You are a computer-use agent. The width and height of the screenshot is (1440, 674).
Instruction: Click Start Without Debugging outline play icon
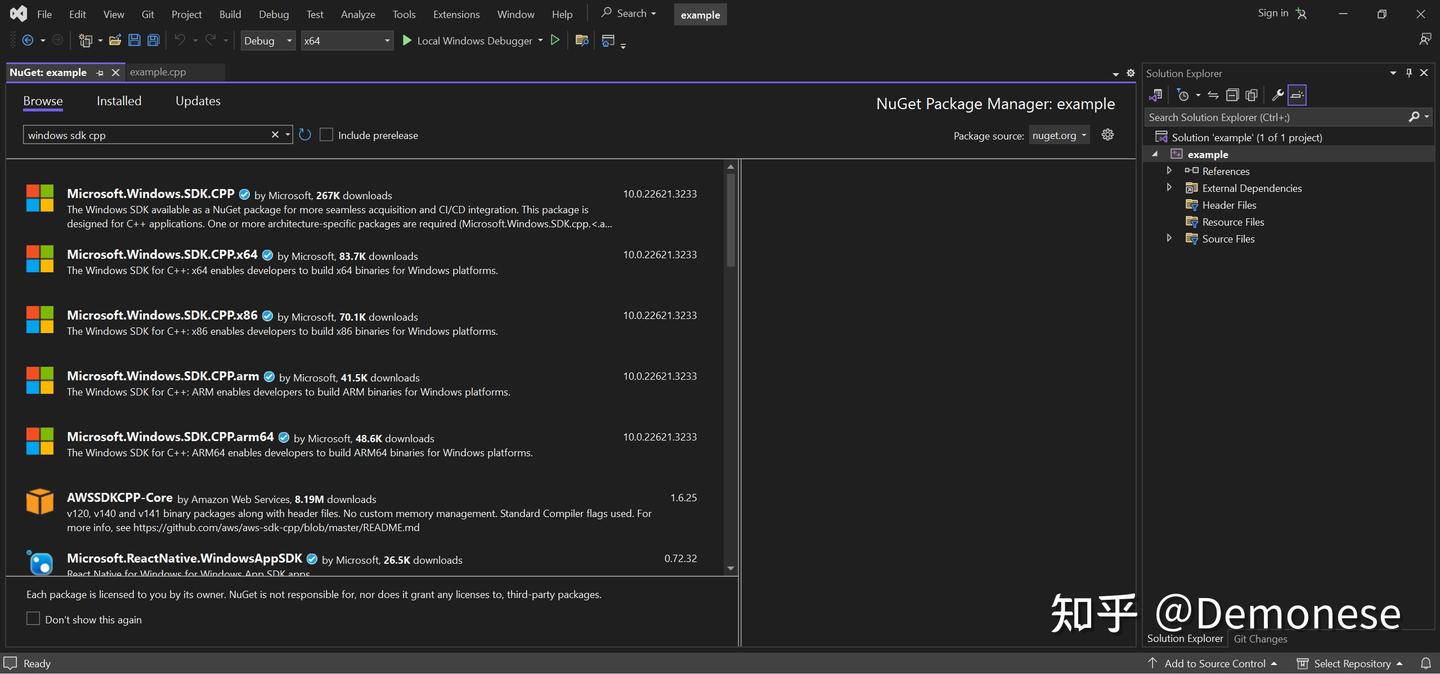555,41
